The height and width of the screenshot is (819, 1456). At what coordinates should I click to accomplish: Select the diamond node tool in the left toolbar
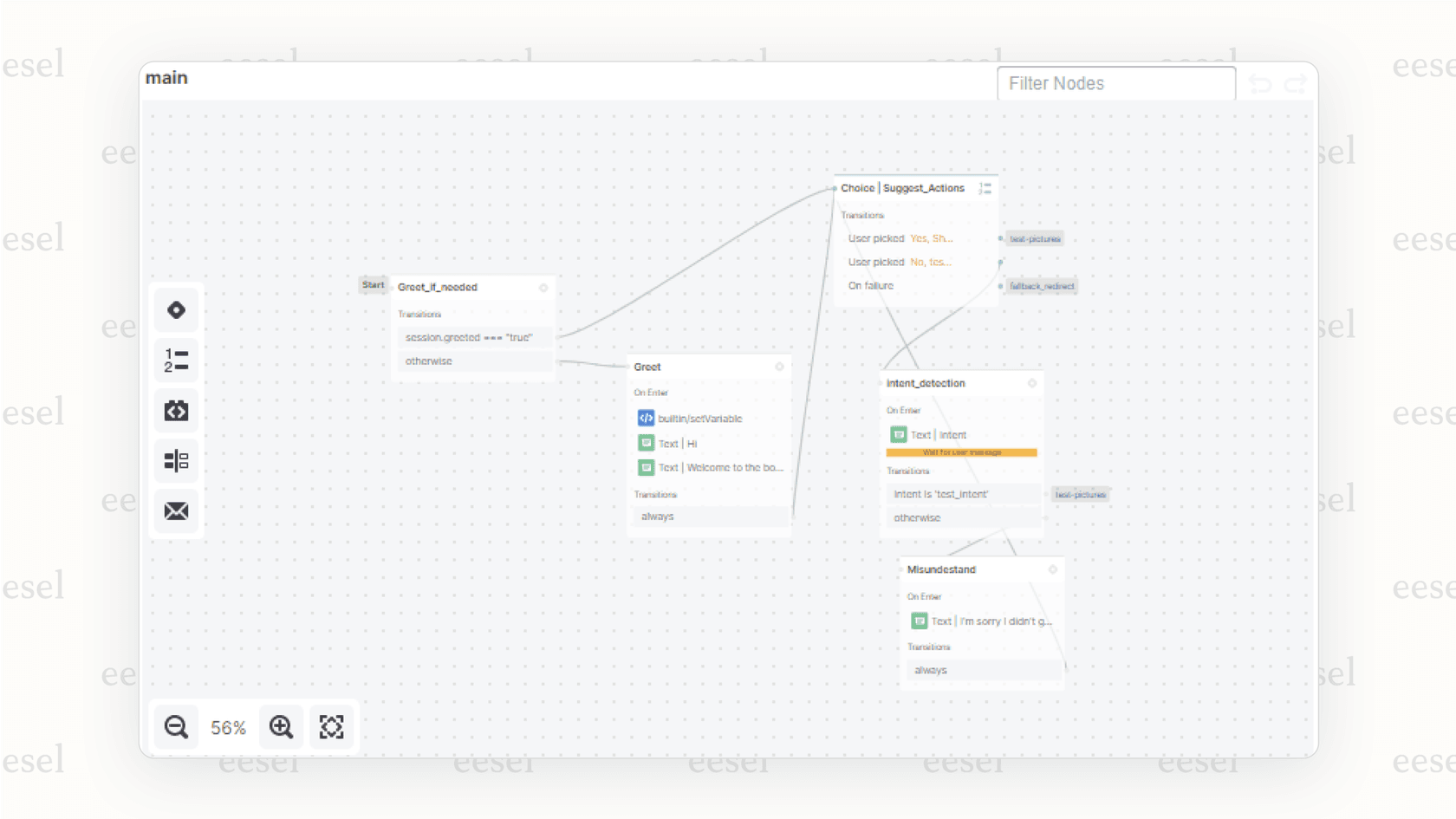pos(176,309)
